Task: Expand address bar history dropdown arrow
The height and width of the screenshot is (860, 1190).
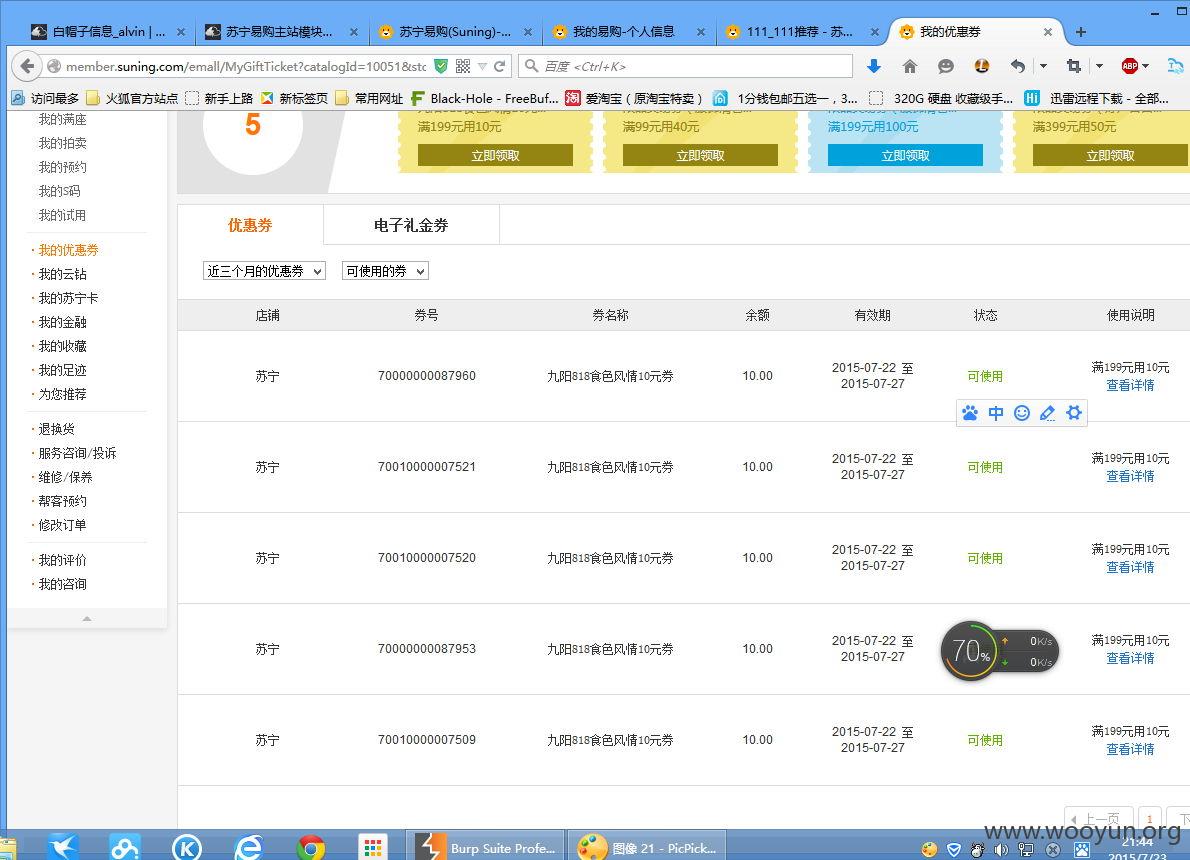Action: (482, 66)
